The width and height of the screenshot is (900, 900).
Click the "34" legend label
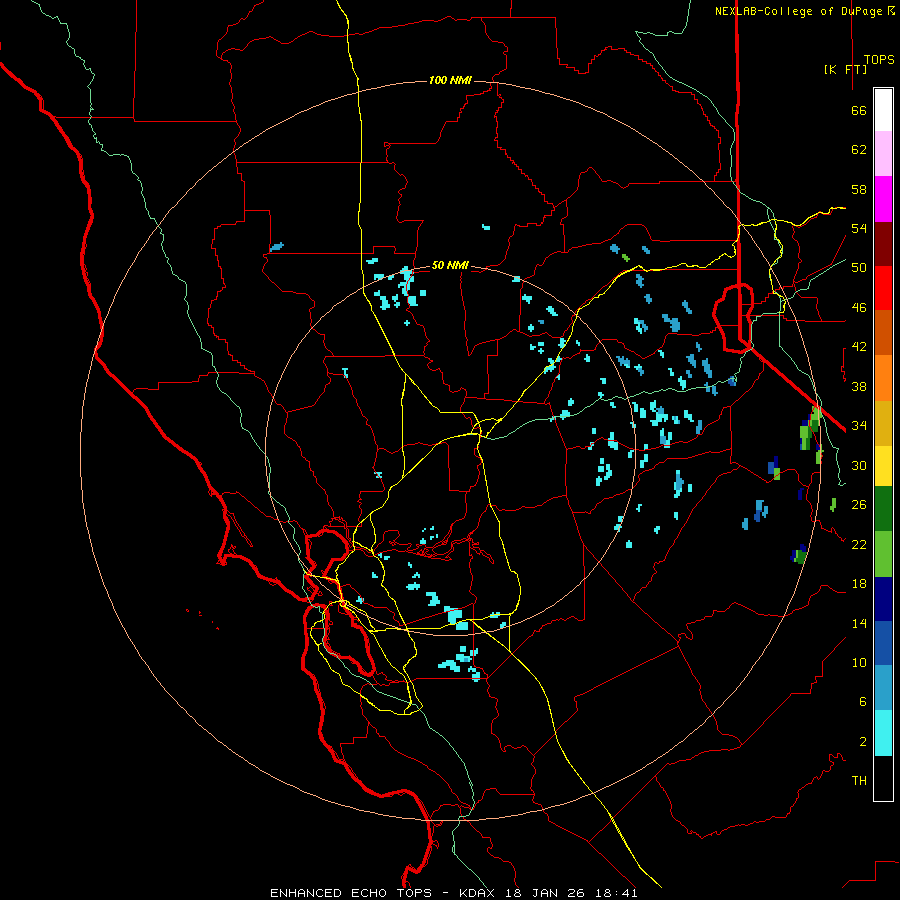click(859, 426)
